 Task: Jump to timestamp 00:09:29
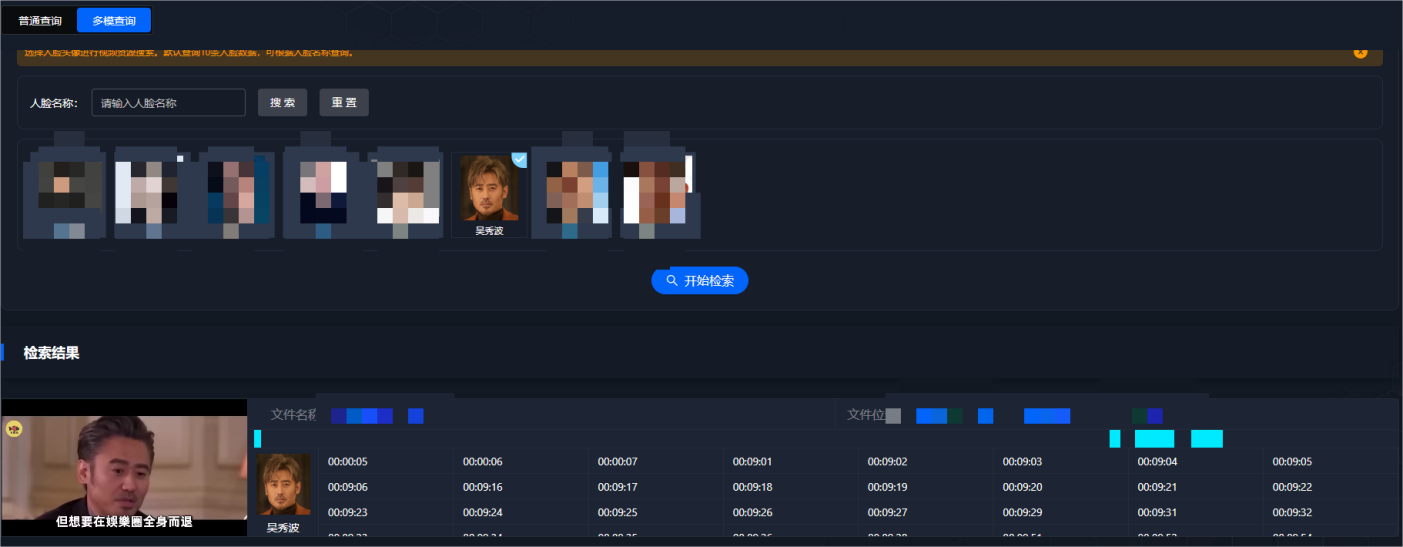[1022, 513]
